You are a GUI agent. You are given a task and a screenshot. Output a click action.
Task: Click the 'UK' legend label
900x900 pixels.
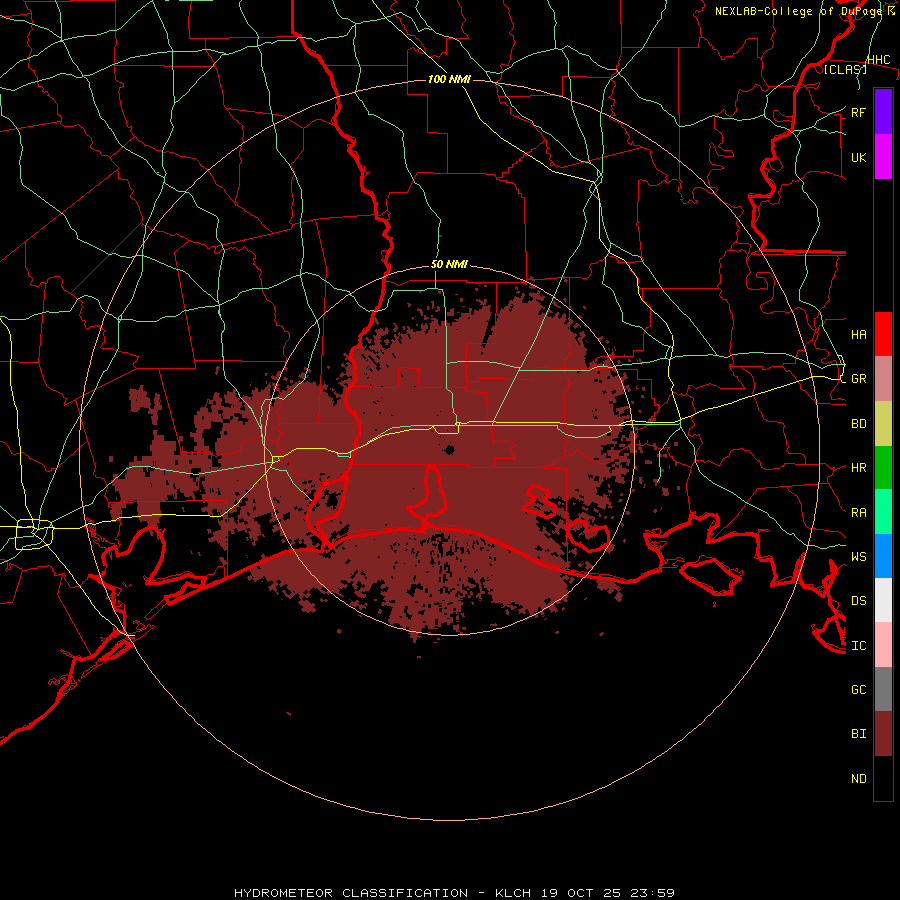coord(858,157)
